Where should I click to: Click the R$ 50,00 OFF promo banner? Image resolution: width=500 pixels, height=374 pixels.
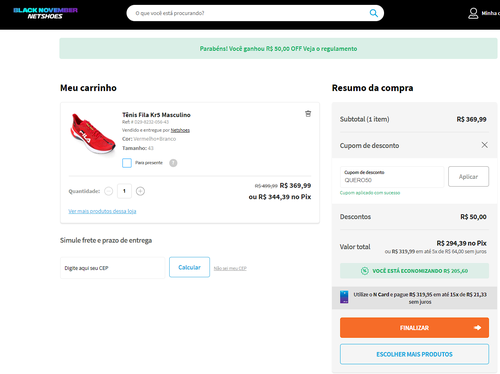coord(278,49)
